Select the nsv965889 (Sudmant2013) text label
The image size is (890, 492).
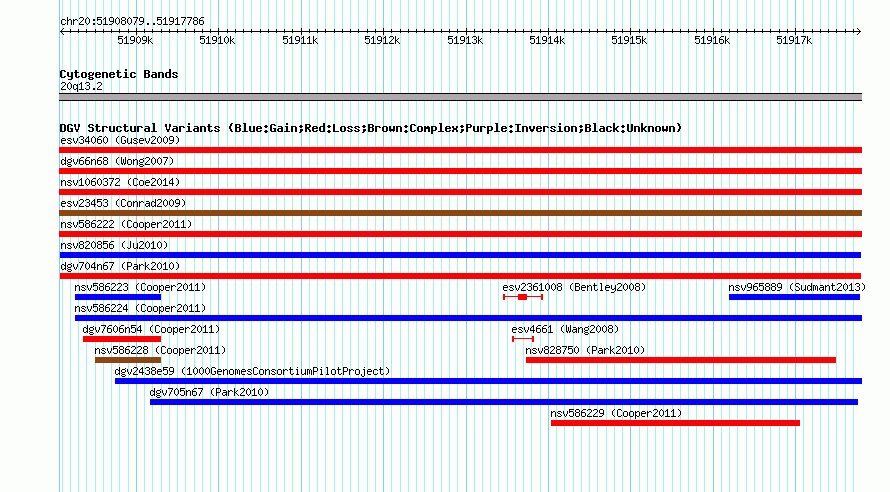click(797, 287)
